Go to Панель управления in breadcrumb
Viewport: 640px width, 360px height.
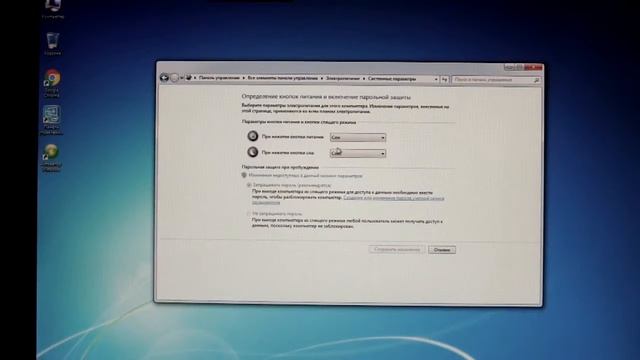click(x=219, y=78)
